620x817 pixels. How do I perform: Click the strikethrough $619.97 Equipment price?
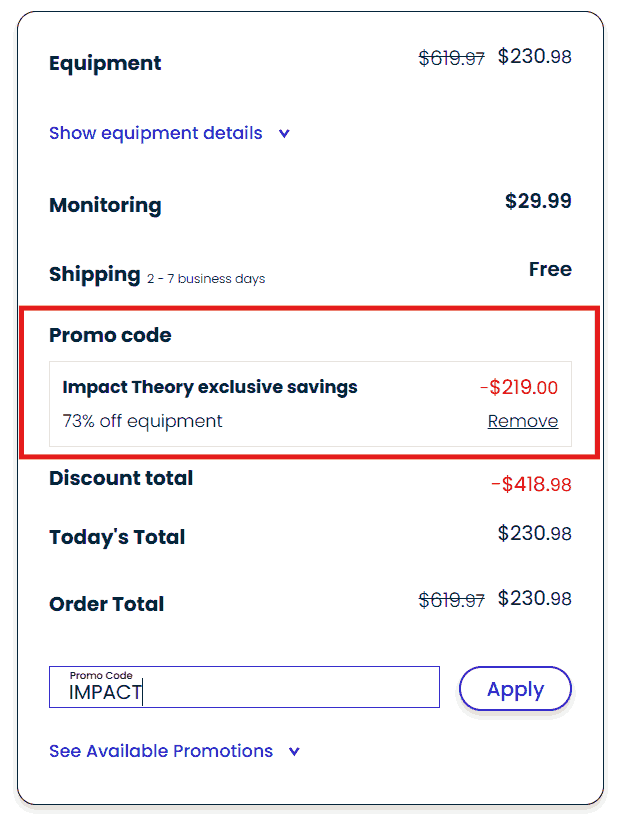click(x=451, y=58)
